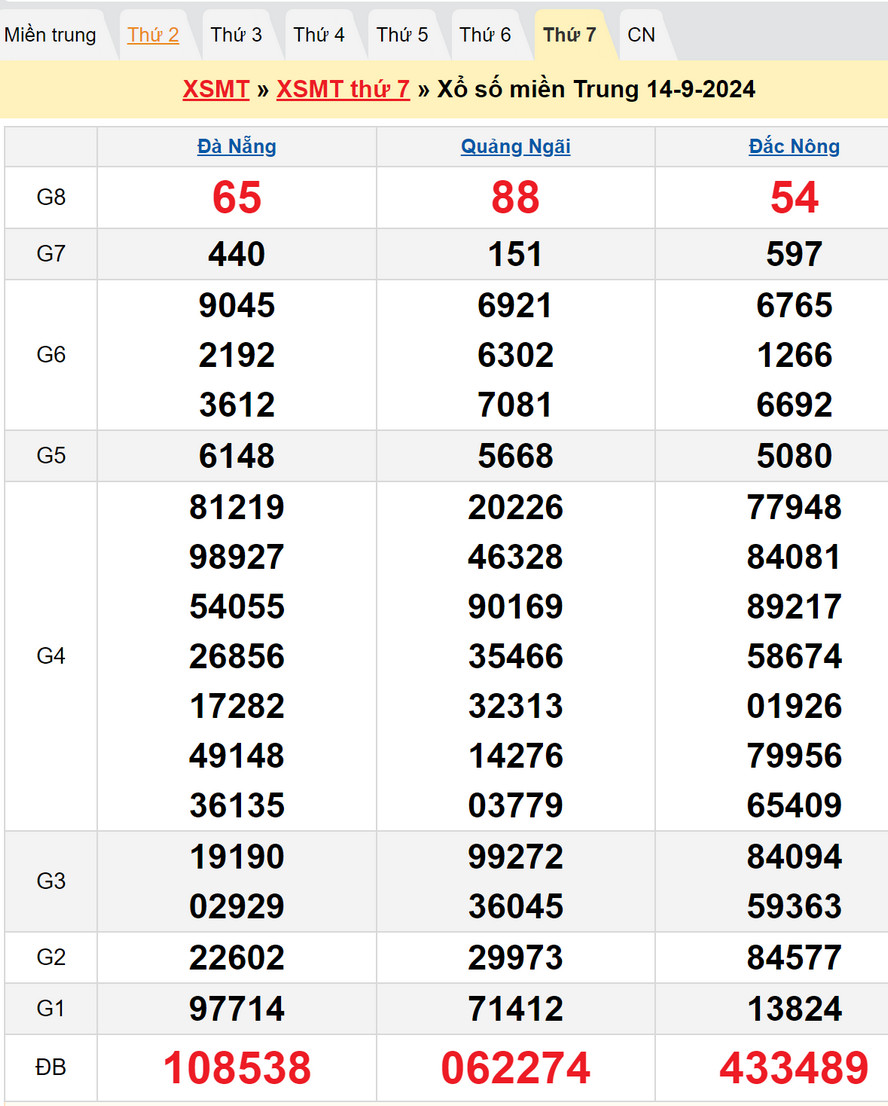Select Quảng Ngãi special prize 062274
This screenshot has height=1106, width=888.
515,1068
